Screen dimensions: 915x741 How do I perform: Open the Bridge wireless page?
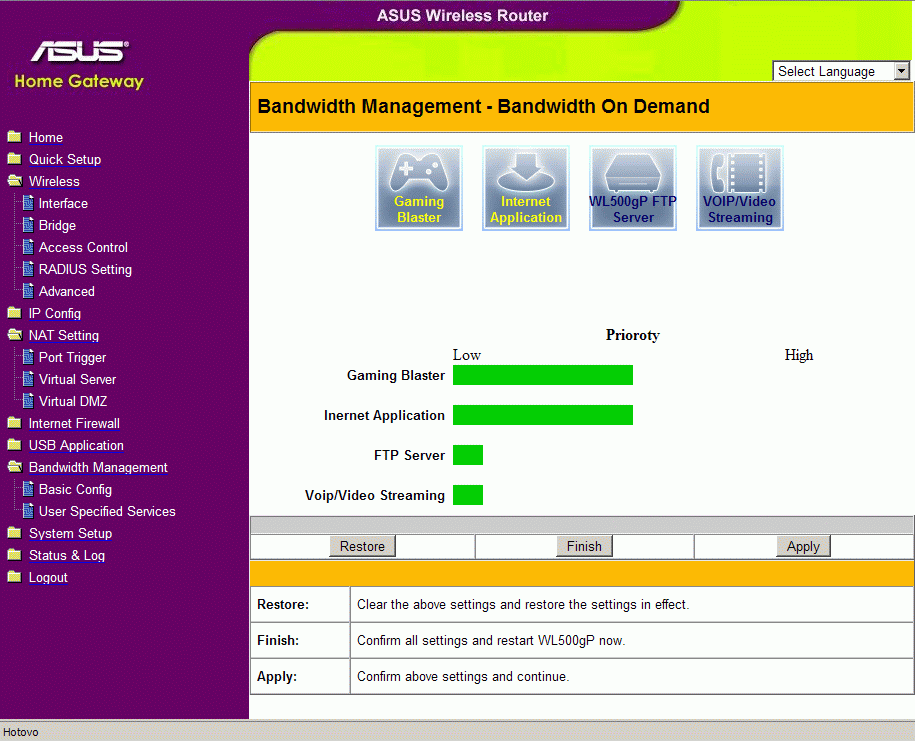(x=57, y=226)
